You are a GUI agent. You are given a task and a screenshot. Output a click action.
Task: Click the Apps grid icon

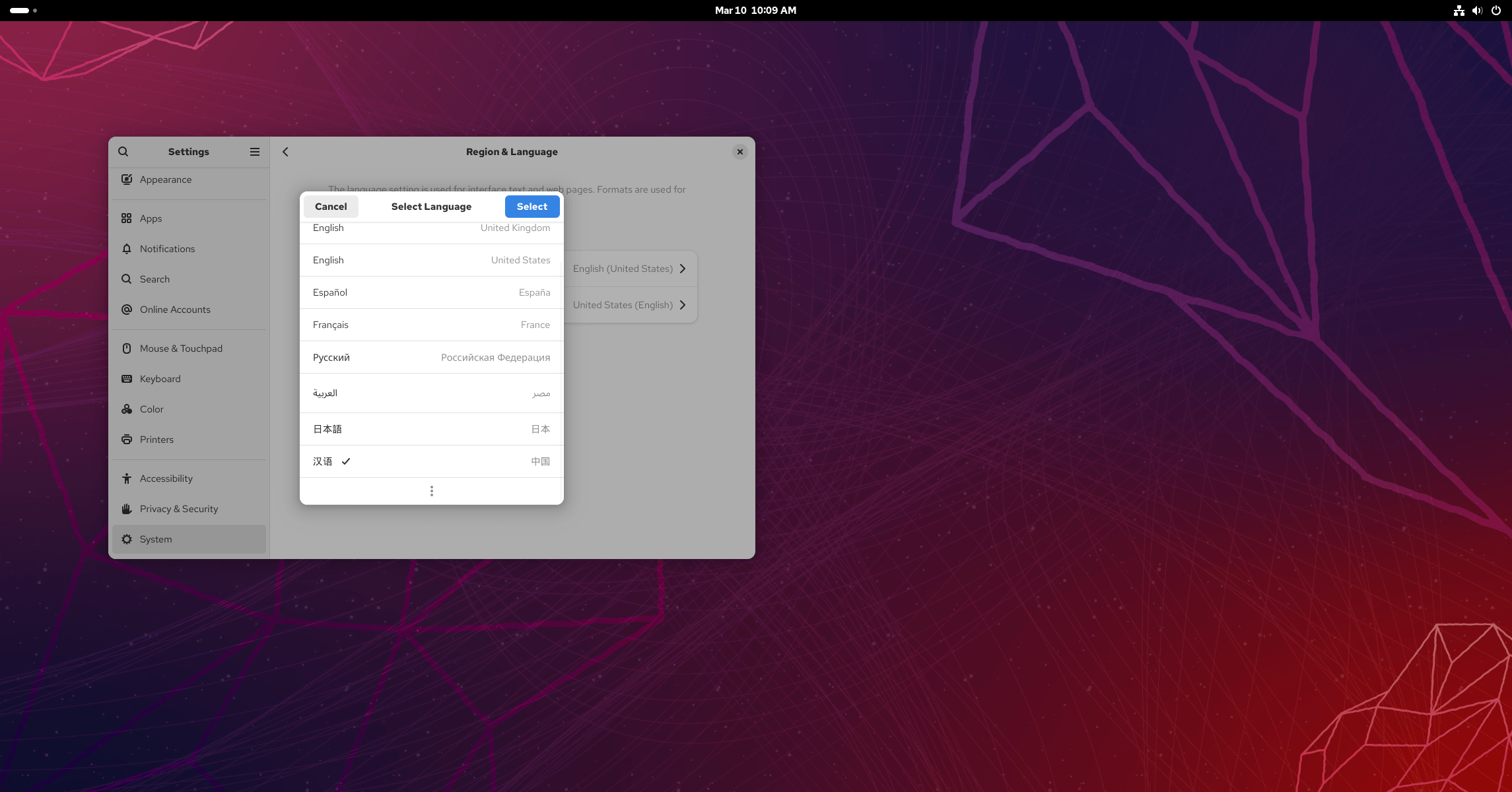pyautogui.click(x=127, y=218)
